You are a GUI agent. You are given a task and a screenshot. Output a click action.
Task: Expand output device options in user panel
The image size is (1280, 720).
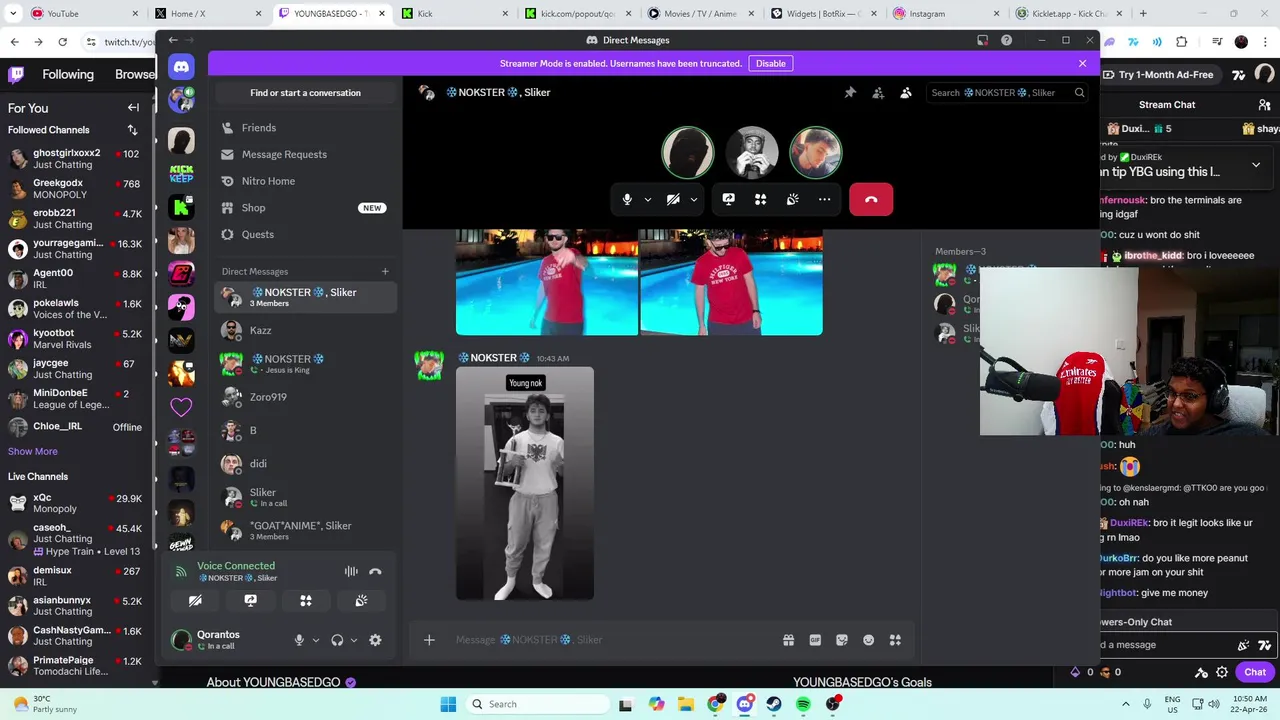click(354, 640)
